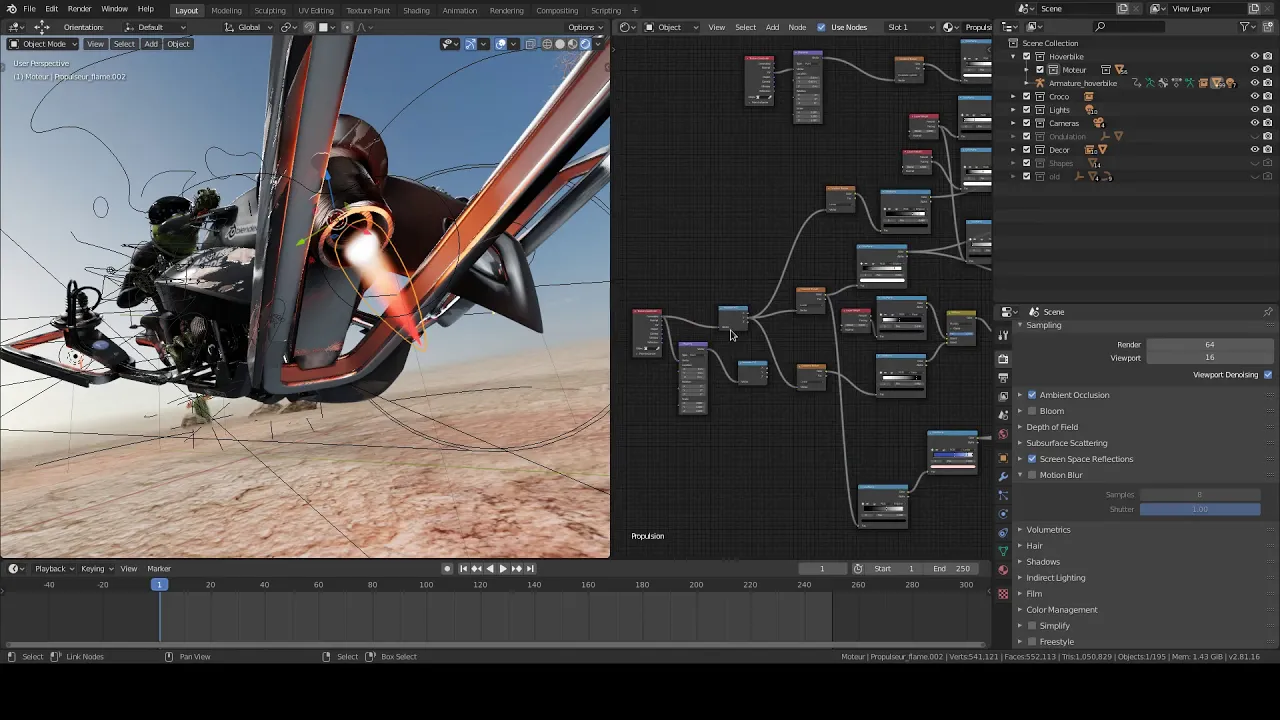Disable Ambient Occlusion checkbox
The height and width of the screenshot is (720, 1280).
click(x=1032, y=395)
